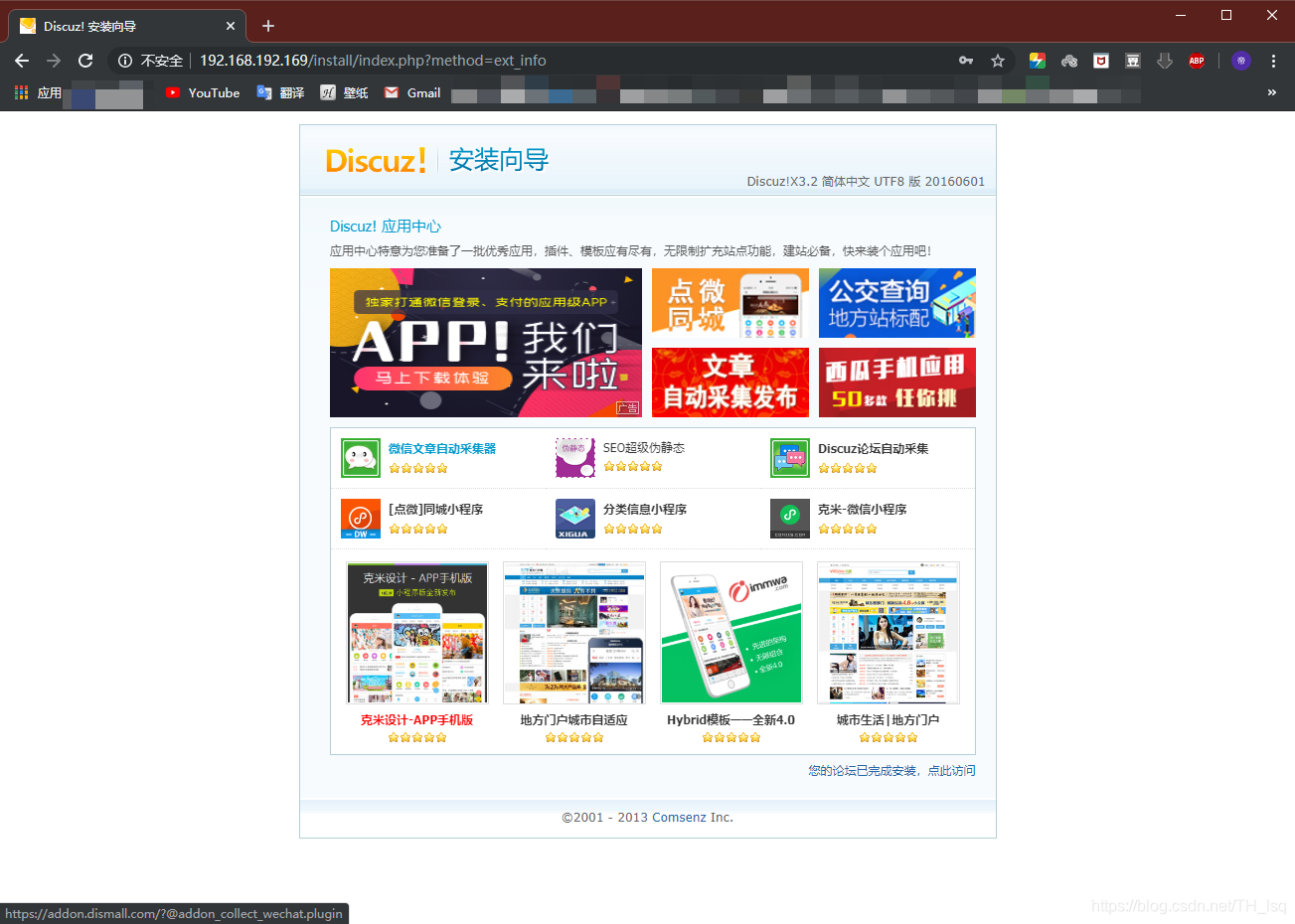Open the Gmail bookmark
This screenshot has width=1295, height=924.
pos(412,92)
